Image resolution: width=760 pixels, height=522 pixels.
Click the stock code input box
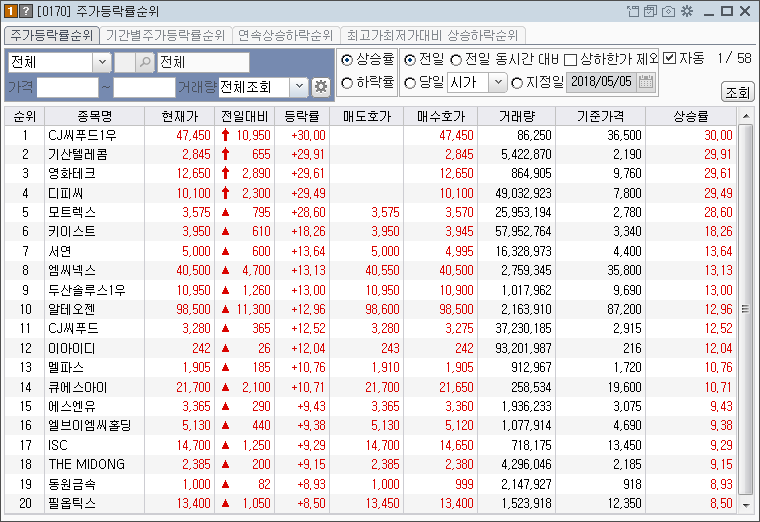click(125, 62)
